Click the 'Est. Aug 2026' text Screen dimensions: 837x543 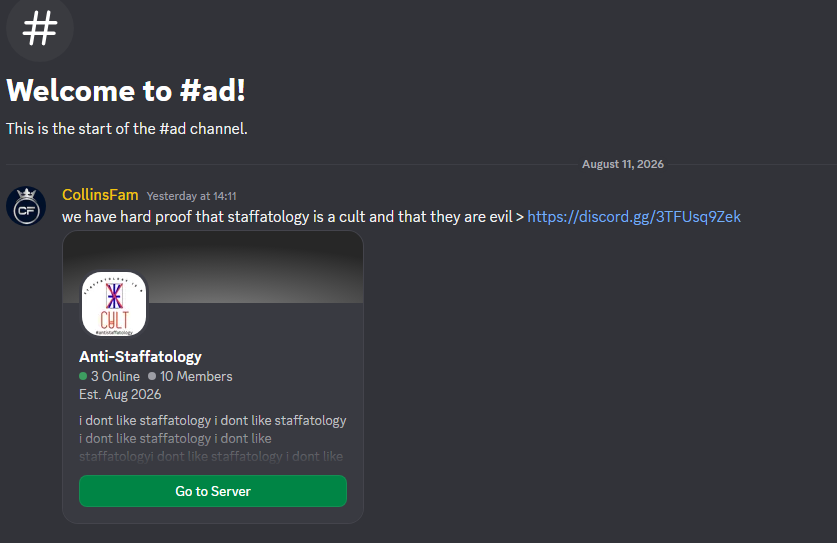(x=120, y=395)
